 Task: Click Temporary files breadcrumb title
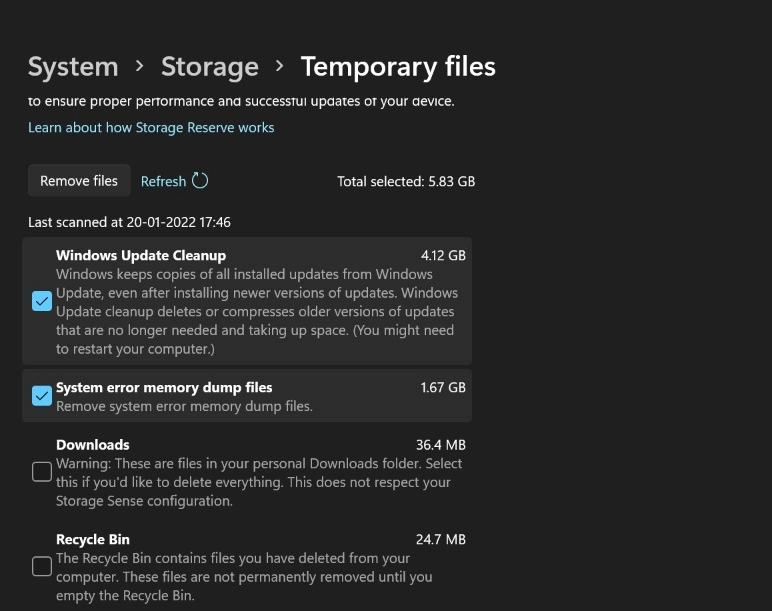click(x=398, y=66)
